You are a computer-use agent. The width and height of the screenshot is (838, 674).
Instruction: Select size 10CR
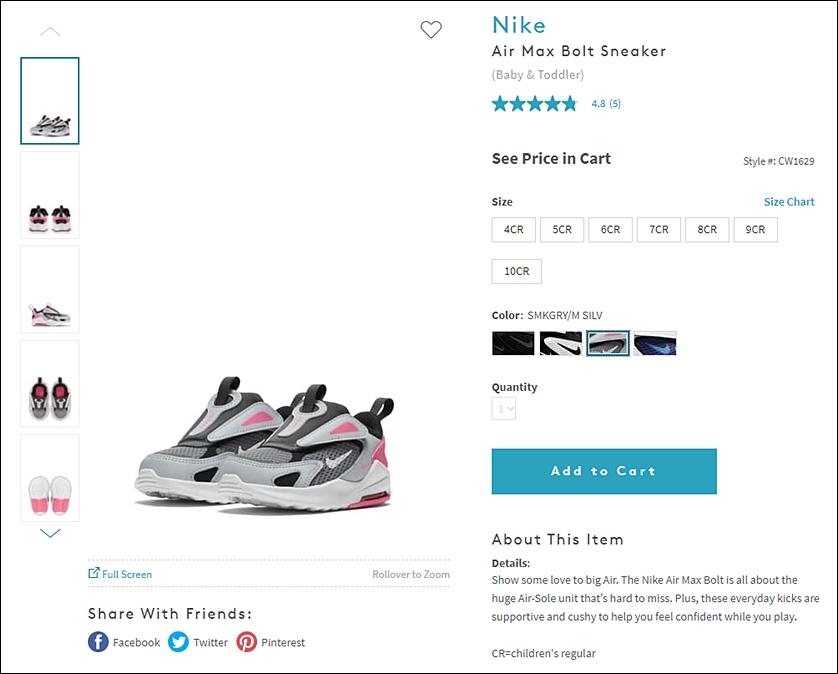[x=516, y=271]
